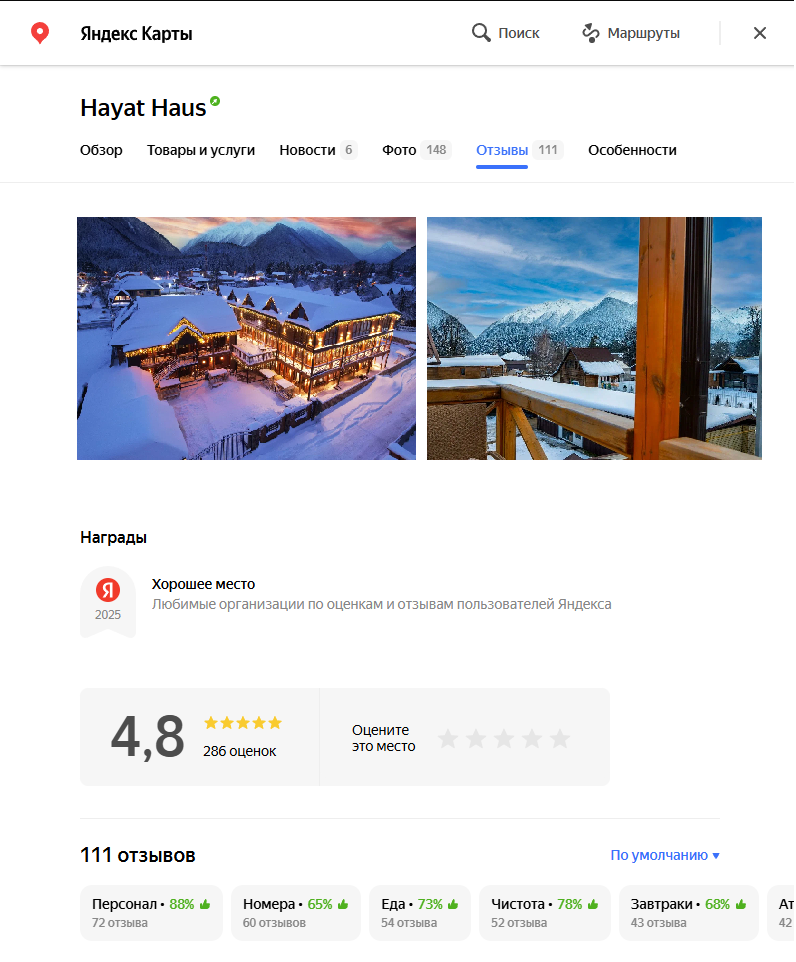The width and height of the screenshot is (796, 962).
Task: Click the thumbs-up icon in the Чистота chip
Action: [x=593, y=904]
